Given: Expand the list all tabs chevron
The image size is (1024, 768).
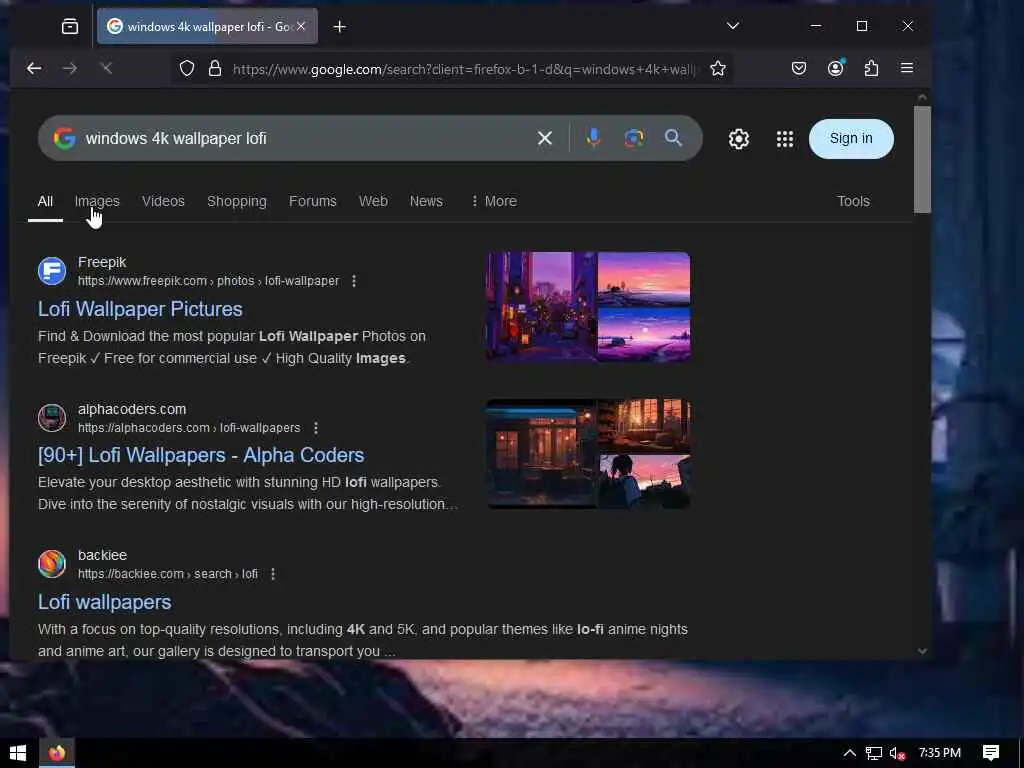Looking at the screenshot, I should tap(733, 26).
